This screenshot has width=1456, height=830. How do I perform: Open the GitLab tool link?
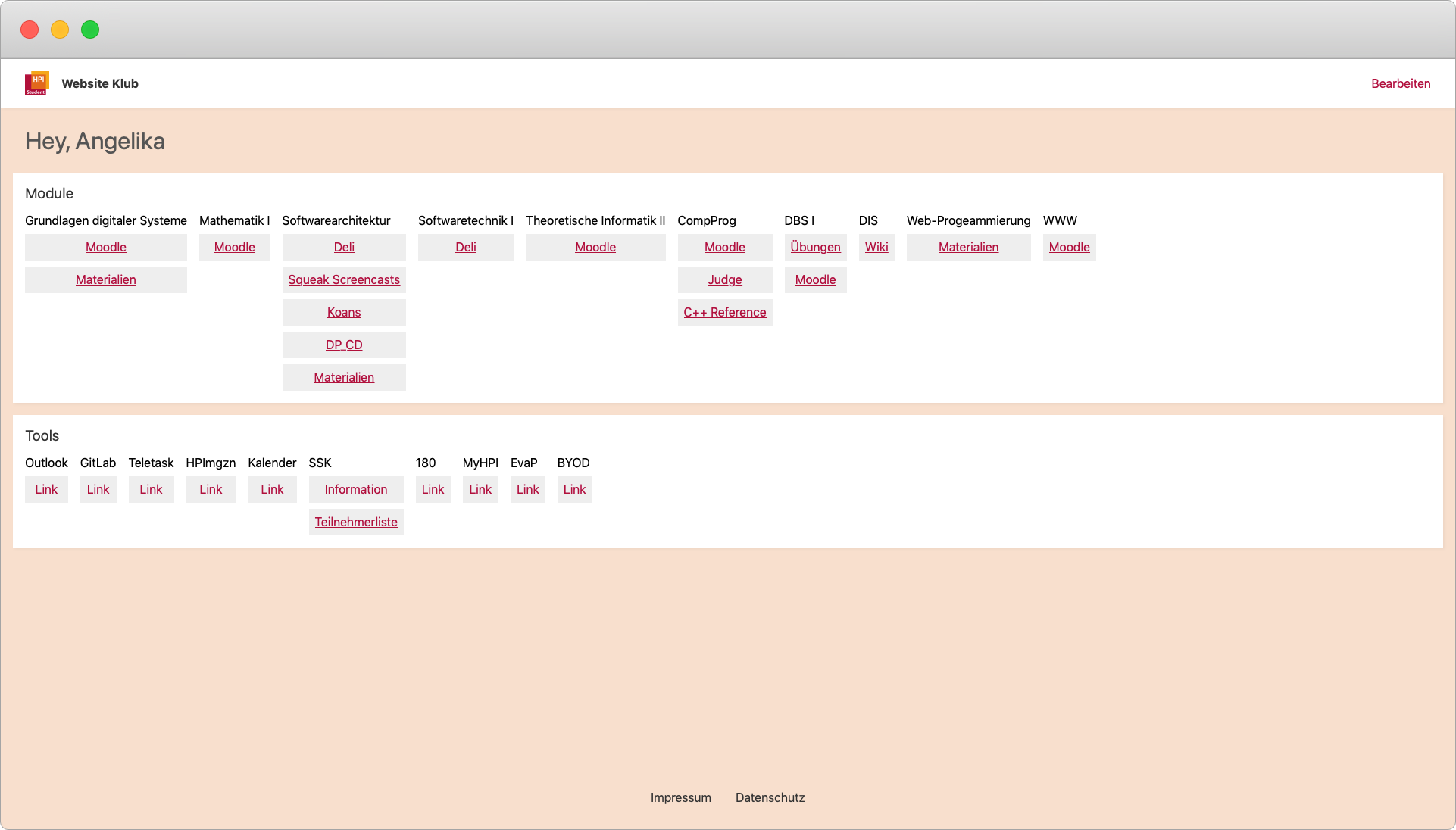[98, 489]
